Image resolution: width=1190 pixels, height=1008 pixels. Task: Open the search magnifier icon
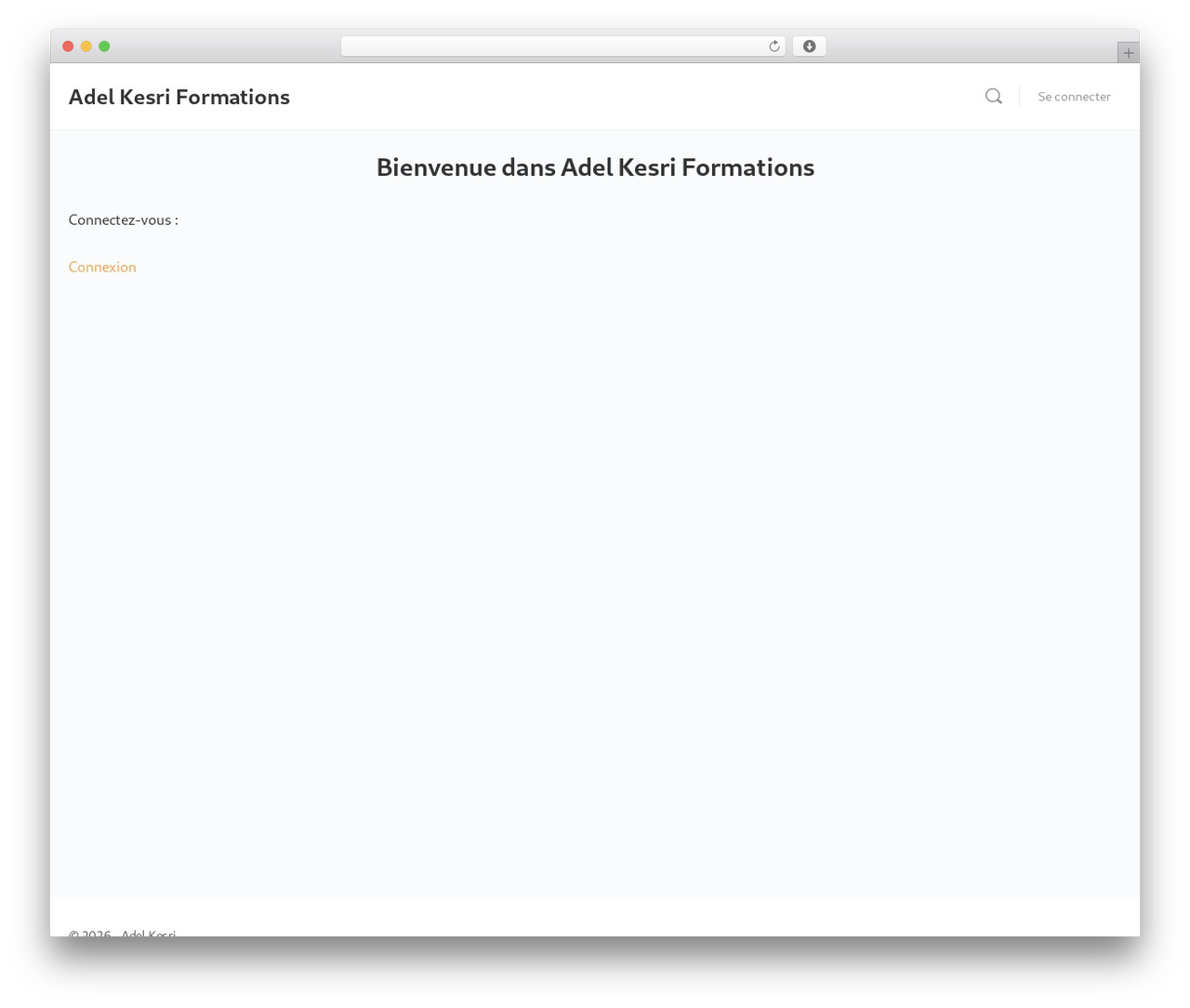pos(994,96)
